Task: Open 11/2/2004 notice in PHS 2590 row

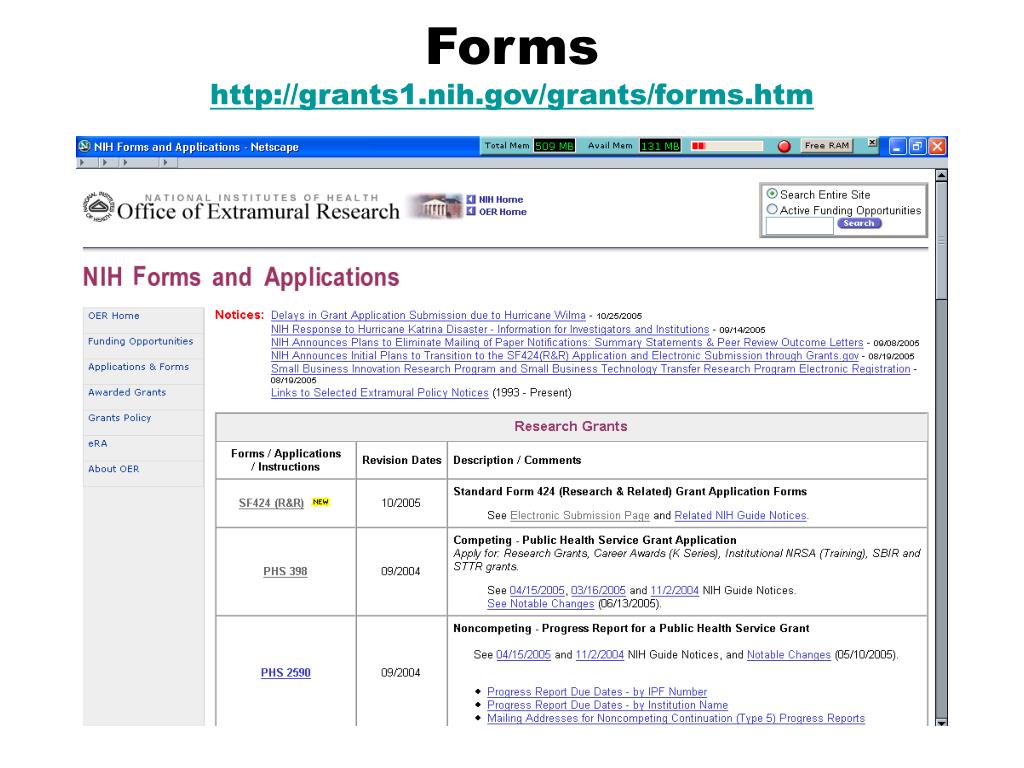Action: 600,654
